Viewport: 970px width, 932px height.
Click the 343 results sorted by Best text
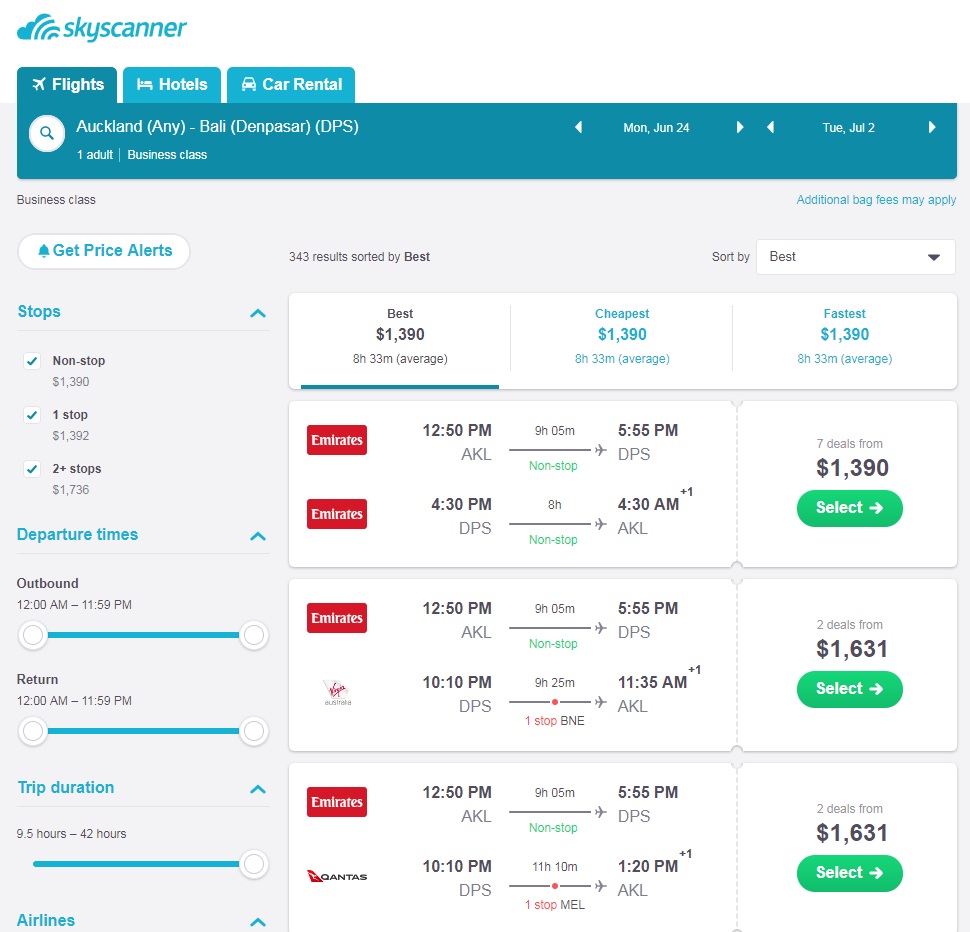359,257
